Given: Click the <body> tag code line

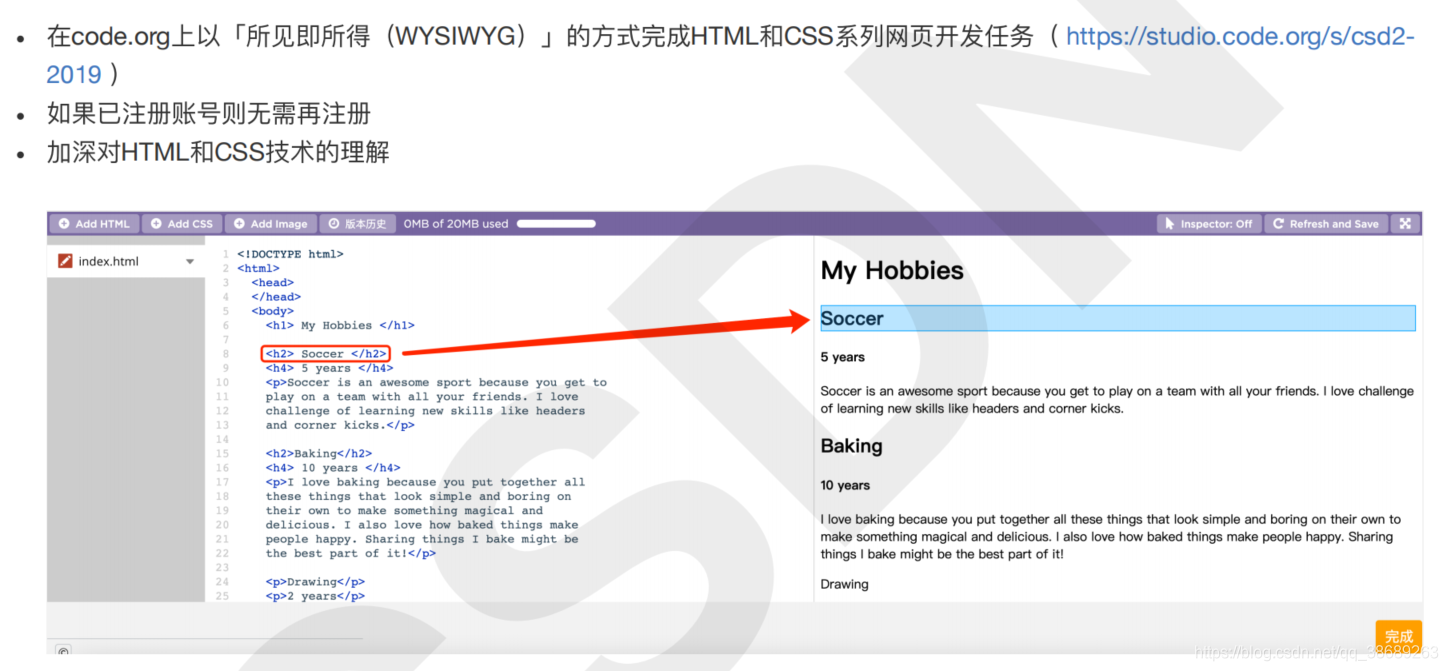Looking at the screenshot, I should point(272,311).
